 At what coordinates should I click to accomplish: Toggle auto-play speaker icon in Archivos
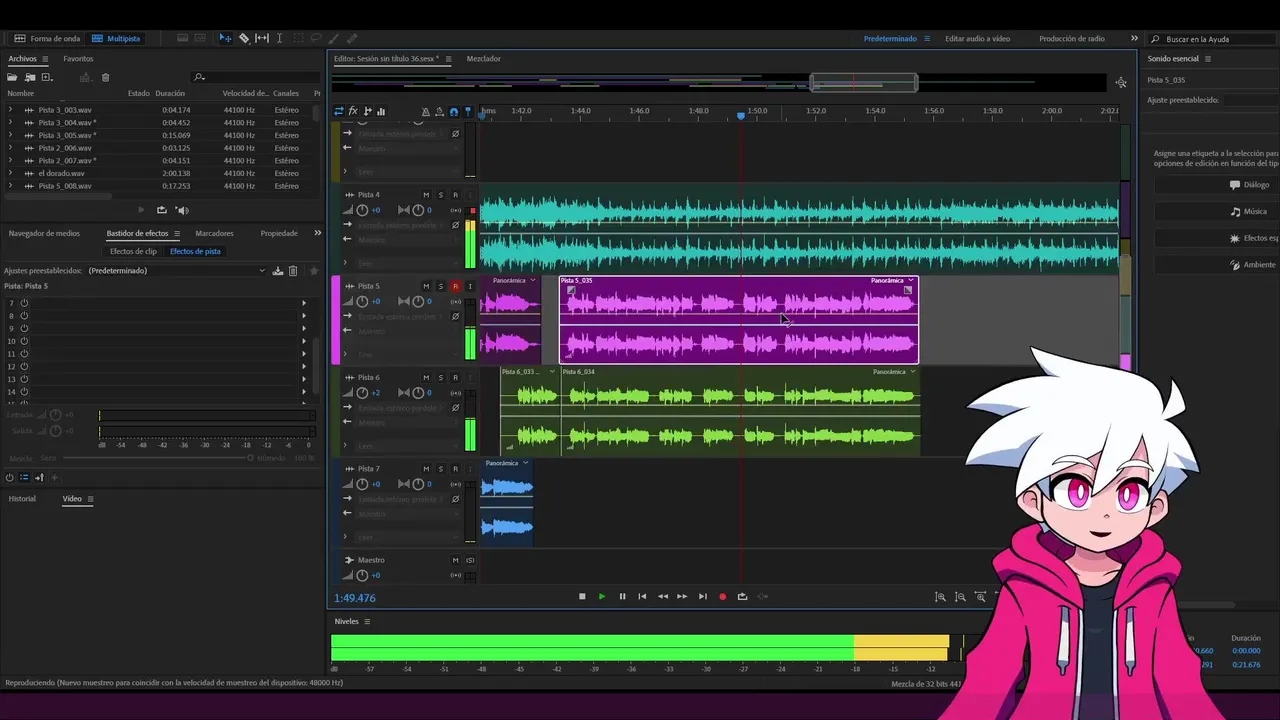coord(182,210)
